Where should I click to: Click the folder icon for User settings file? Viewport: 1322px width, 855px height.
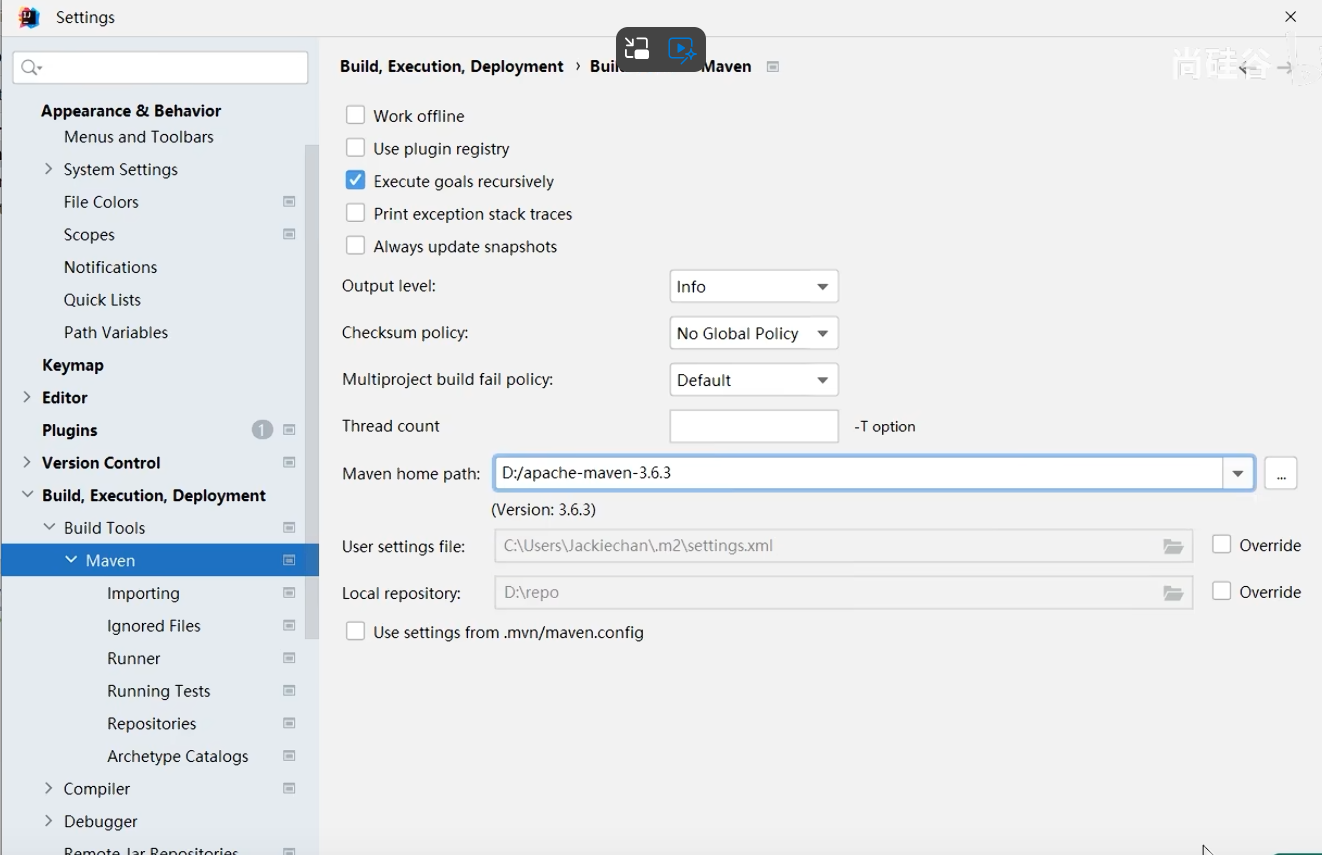[1173, 546]
